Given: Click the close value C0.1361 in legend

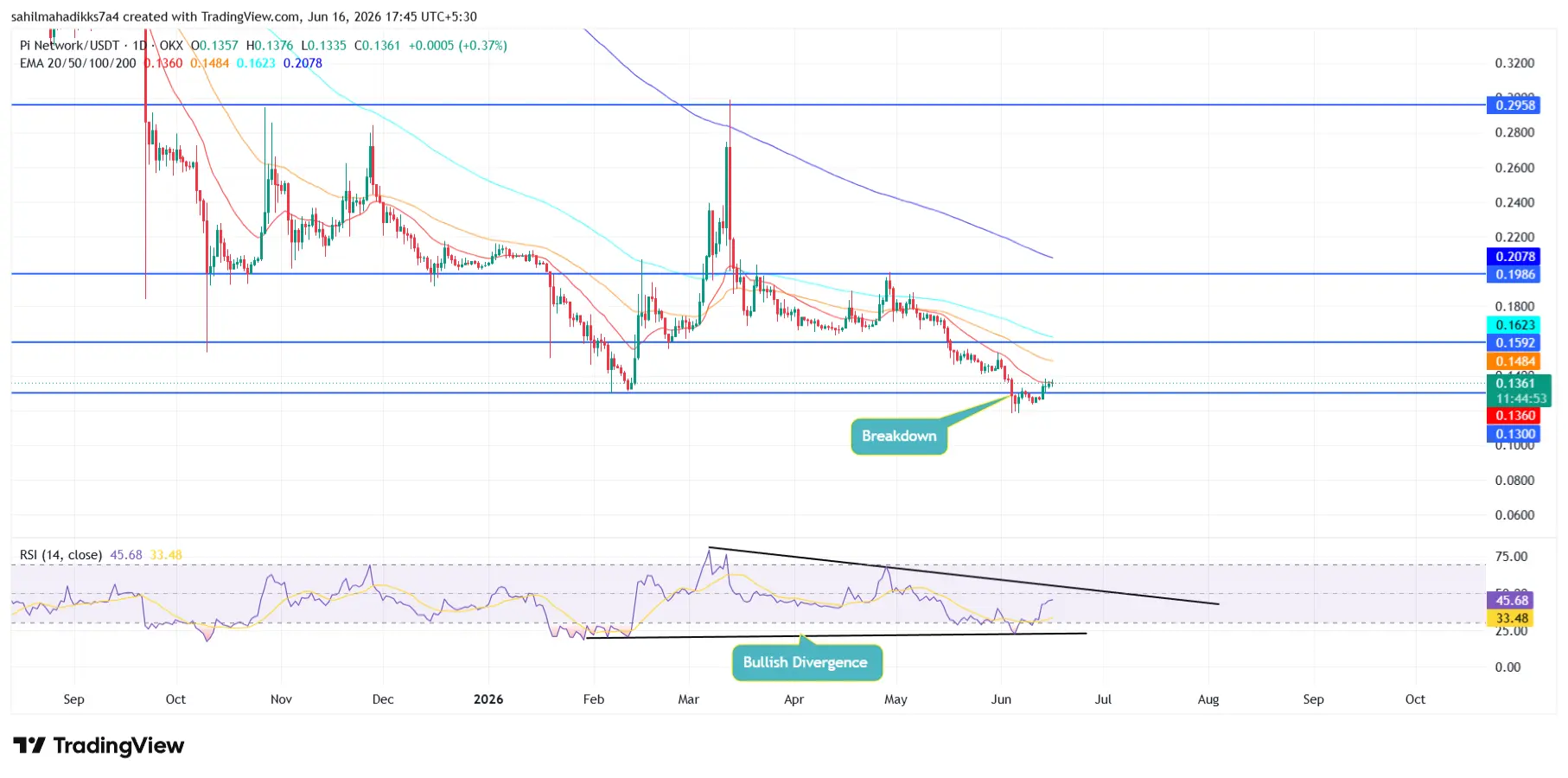Looking at the screenshot, I should (378, 46).
